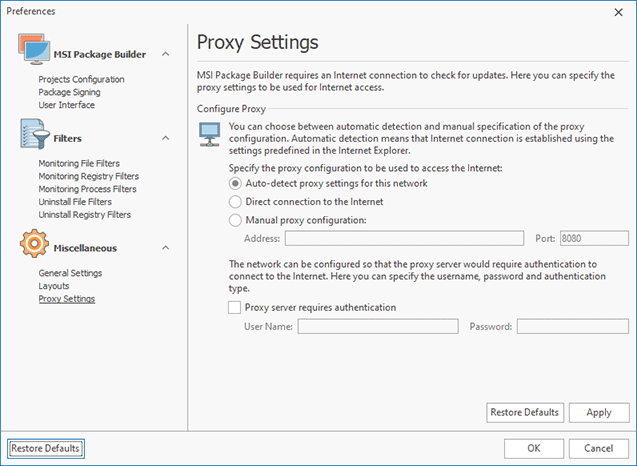Click the Filters section heading
Image resolution: width=637 pixels, height=466 pixels.
click(x=67, y=139)
